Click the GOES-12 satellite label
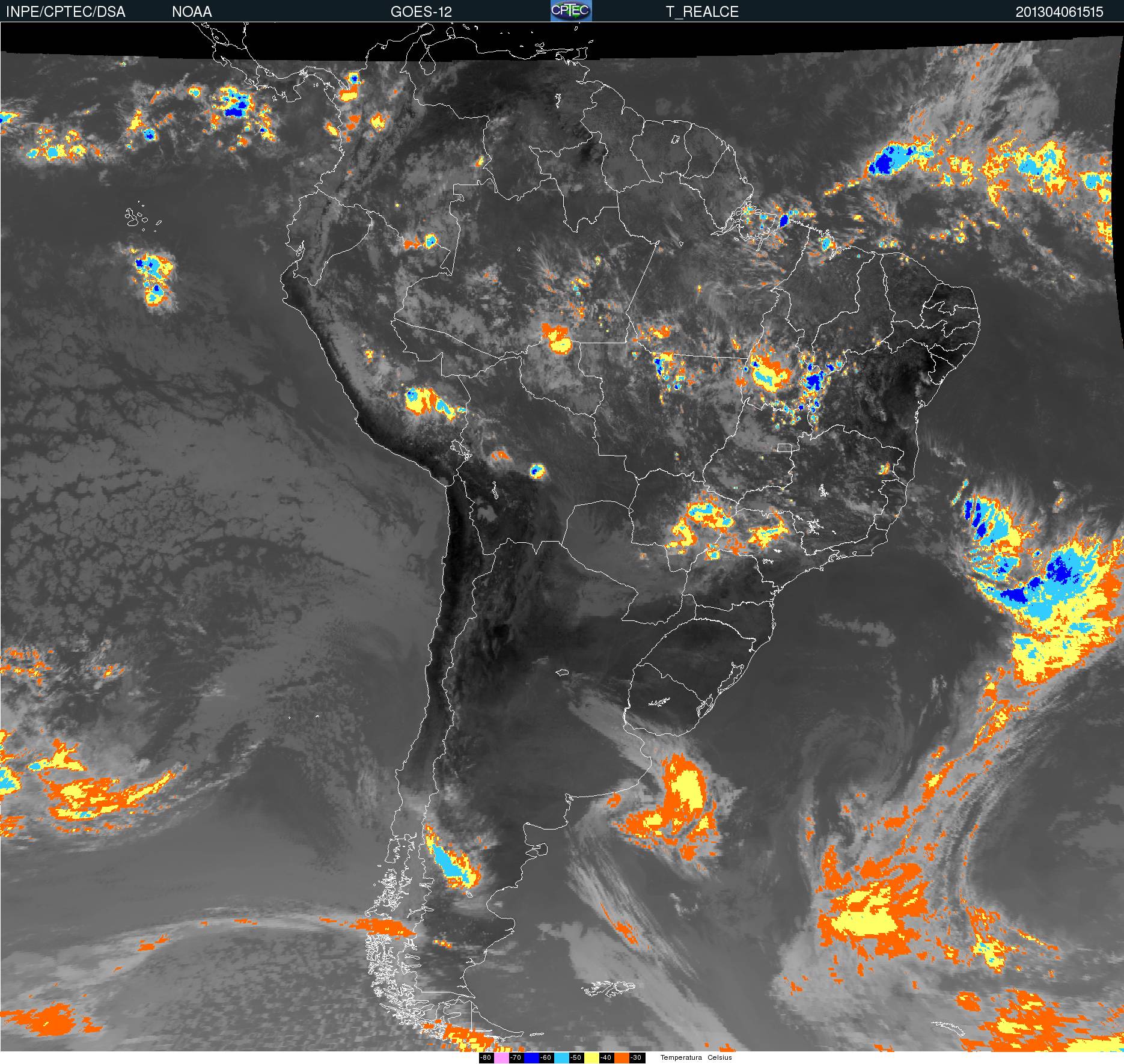Viewport: 1124px width, 1064px height. 421,11
